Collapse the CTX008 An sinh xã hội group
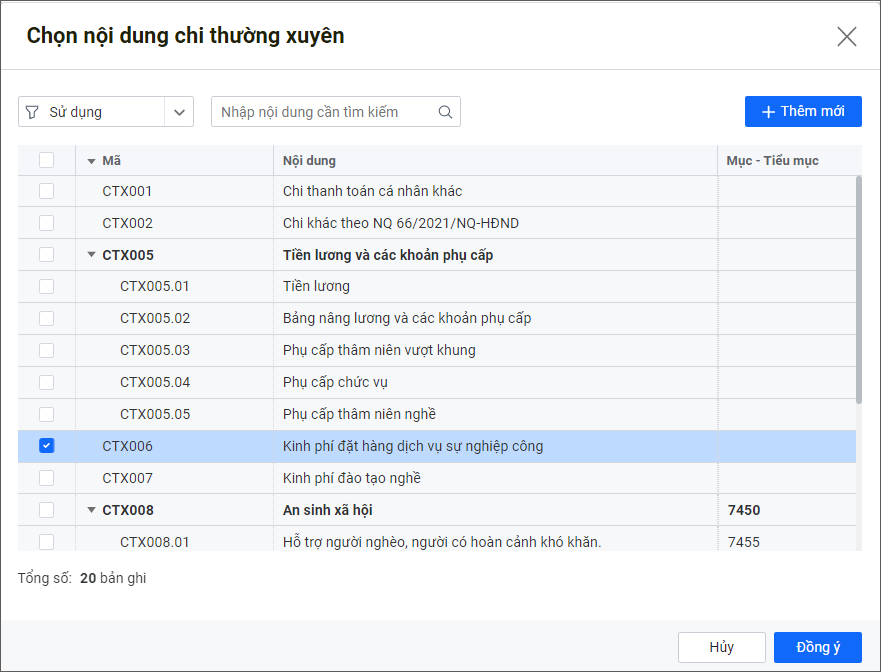 pyautogui.click(x=91, y=510)
